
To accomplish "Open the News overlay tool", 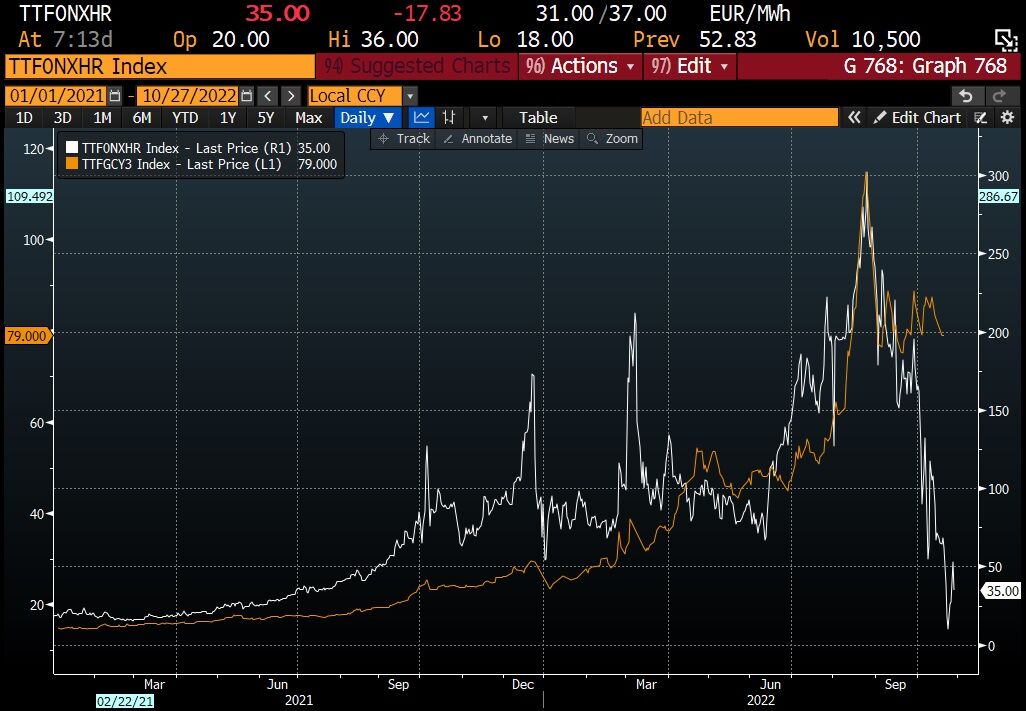I will (x=550, y=139).
